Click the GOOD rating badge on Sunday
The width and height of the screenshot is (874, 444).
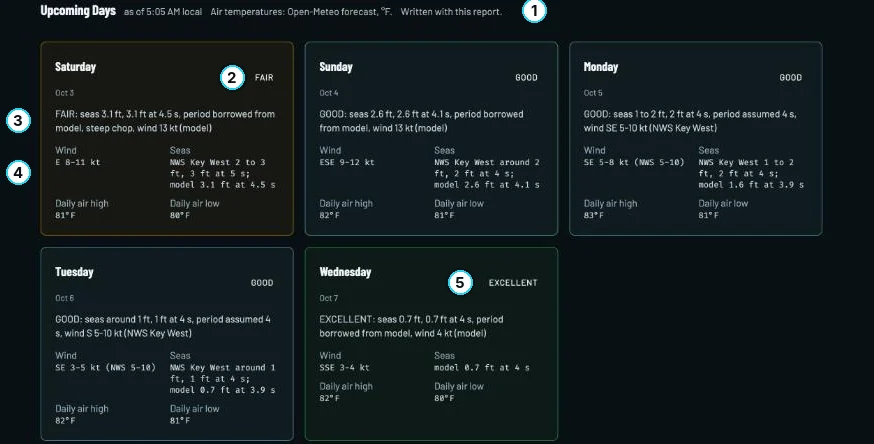click(526, 77)
